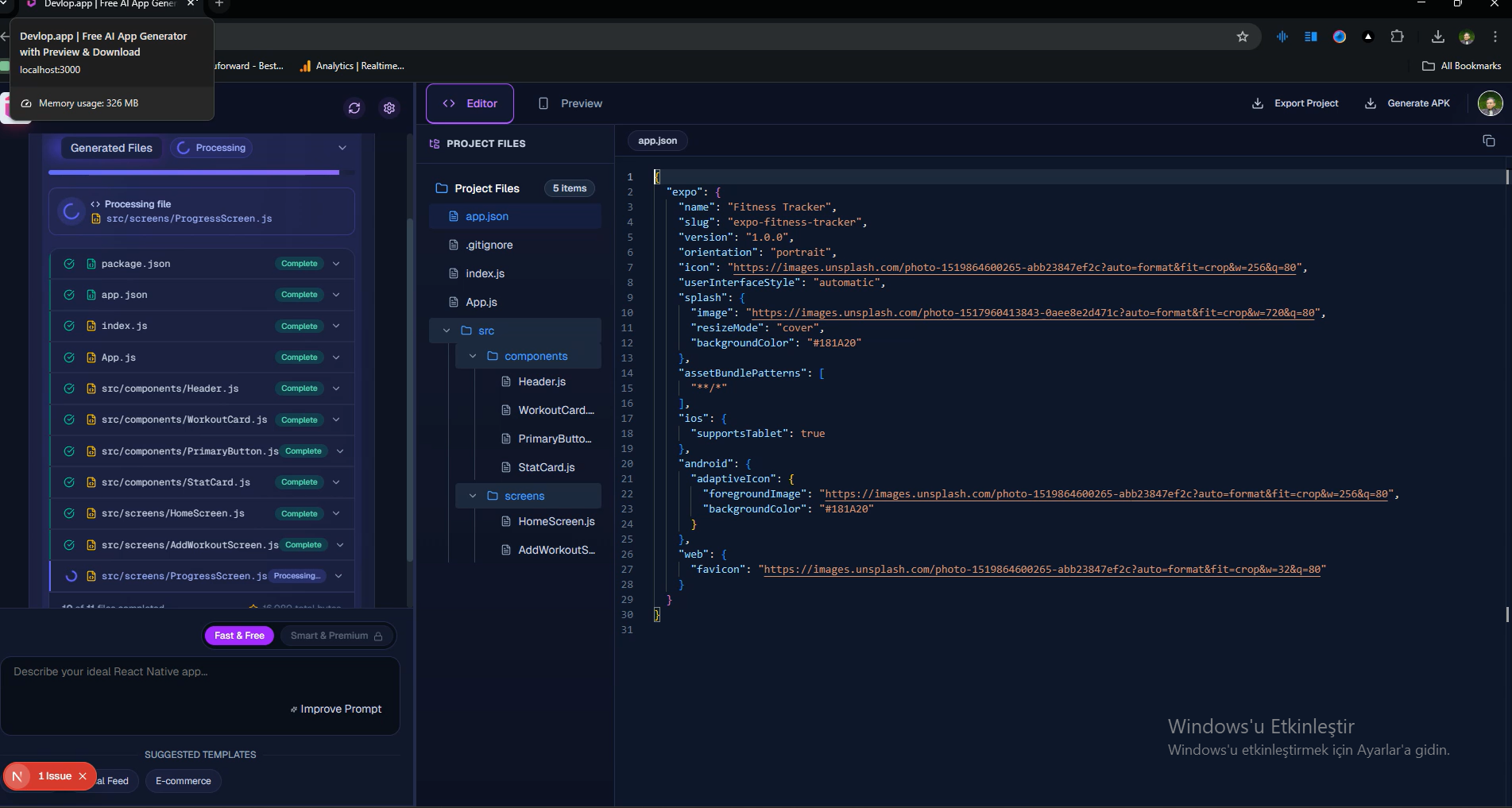Click the copy code icon above editor

[x=1488, y=141]
